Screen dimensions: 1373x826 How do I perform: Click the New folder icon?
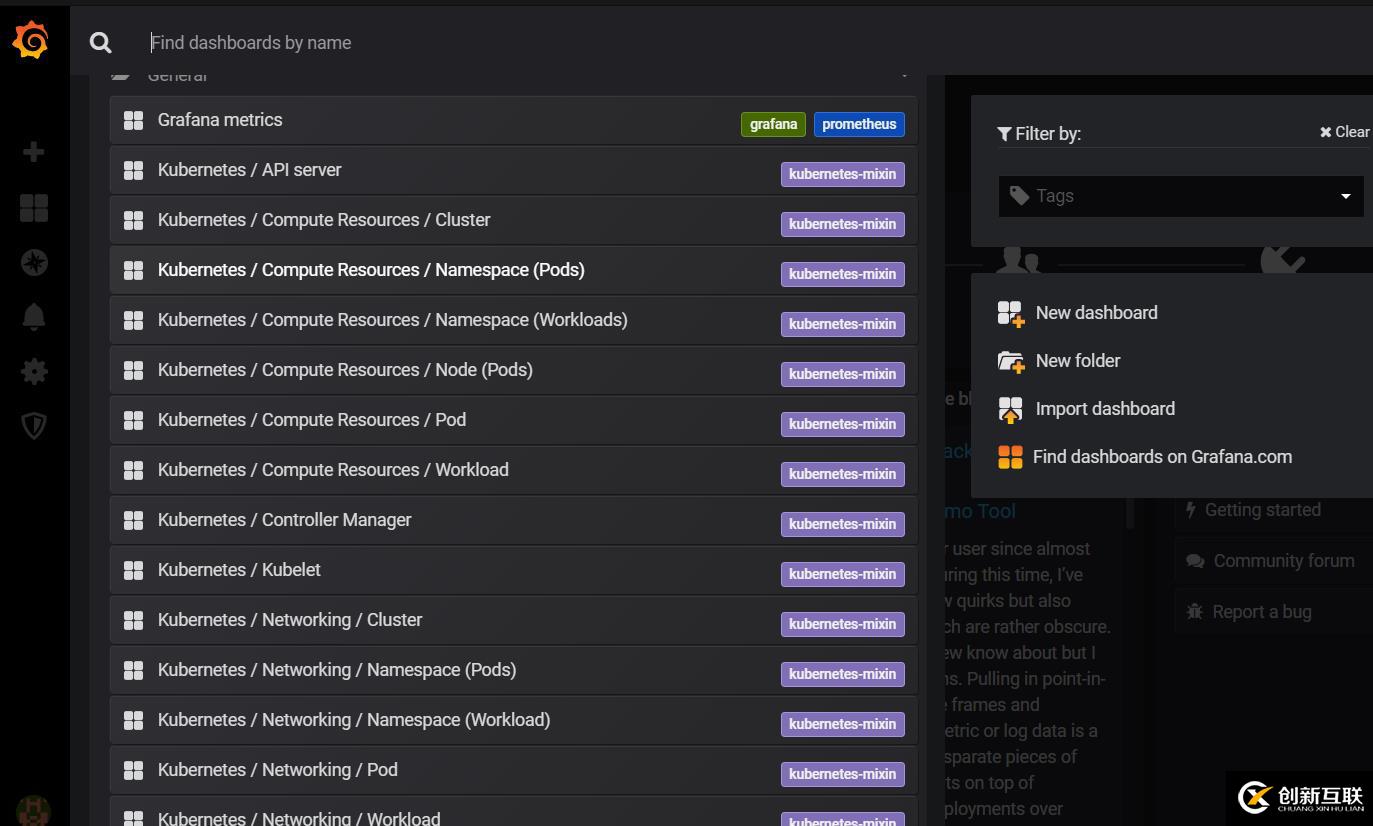(x=1011, y=361)
